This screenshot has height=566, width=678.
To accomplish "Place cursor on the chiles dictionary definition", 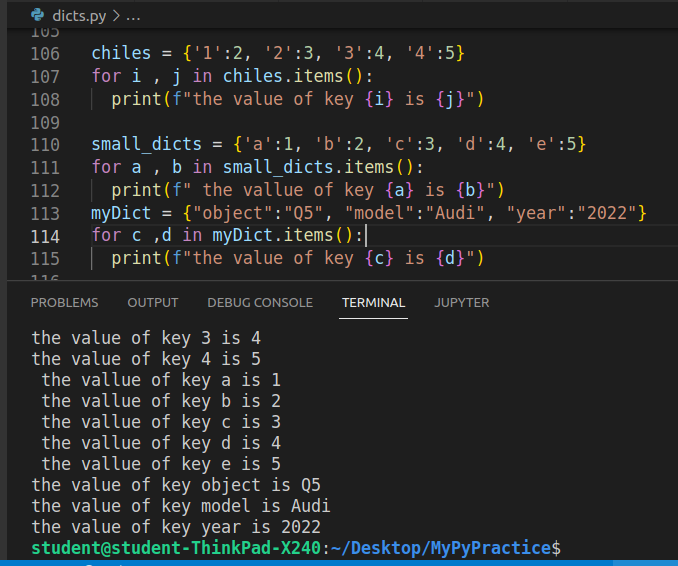I will (x=278, y=53).
